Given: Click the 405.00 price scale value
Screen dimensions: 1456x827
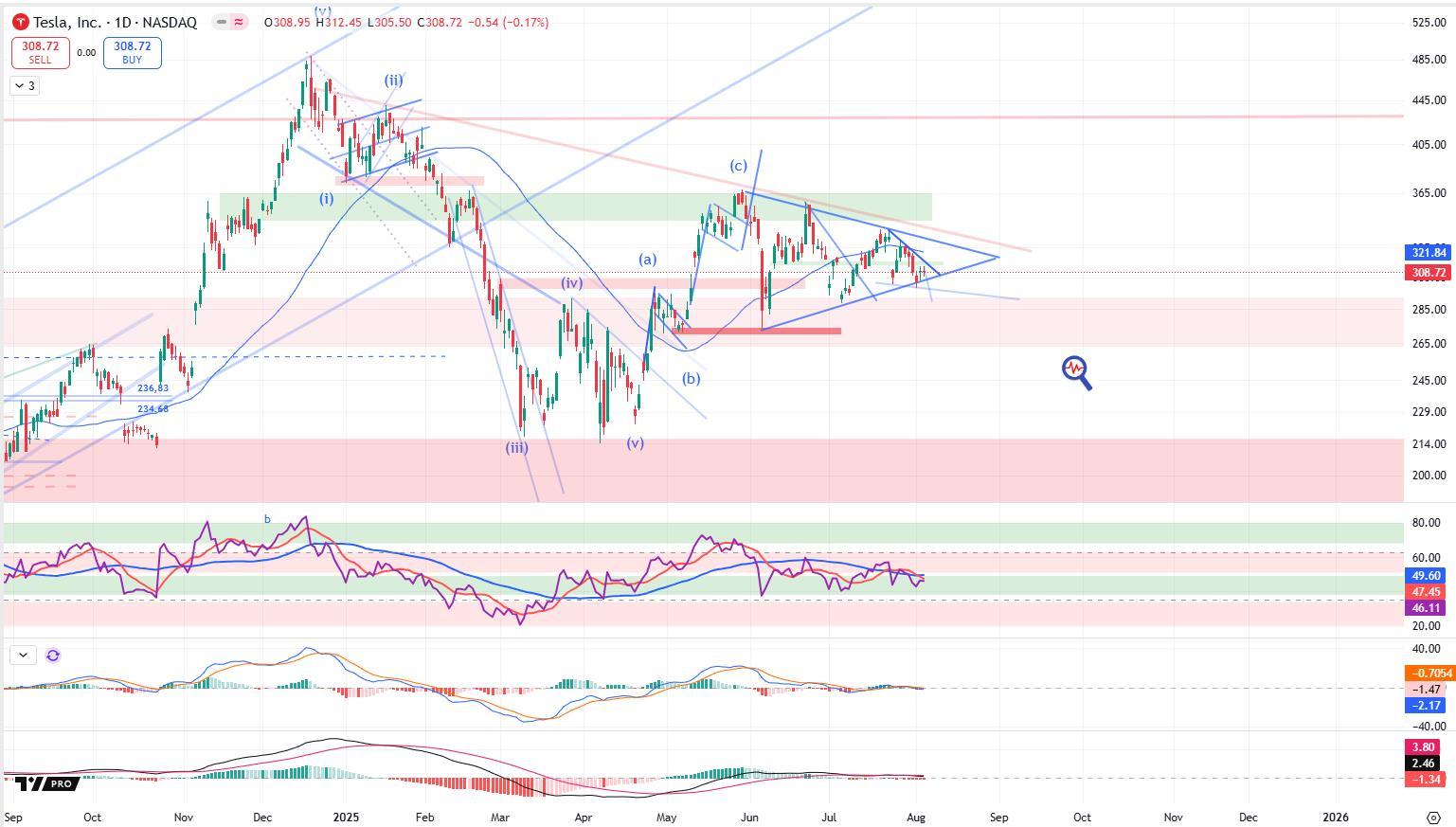Looking at the screenshot, I should click(x=1429, y=145).
